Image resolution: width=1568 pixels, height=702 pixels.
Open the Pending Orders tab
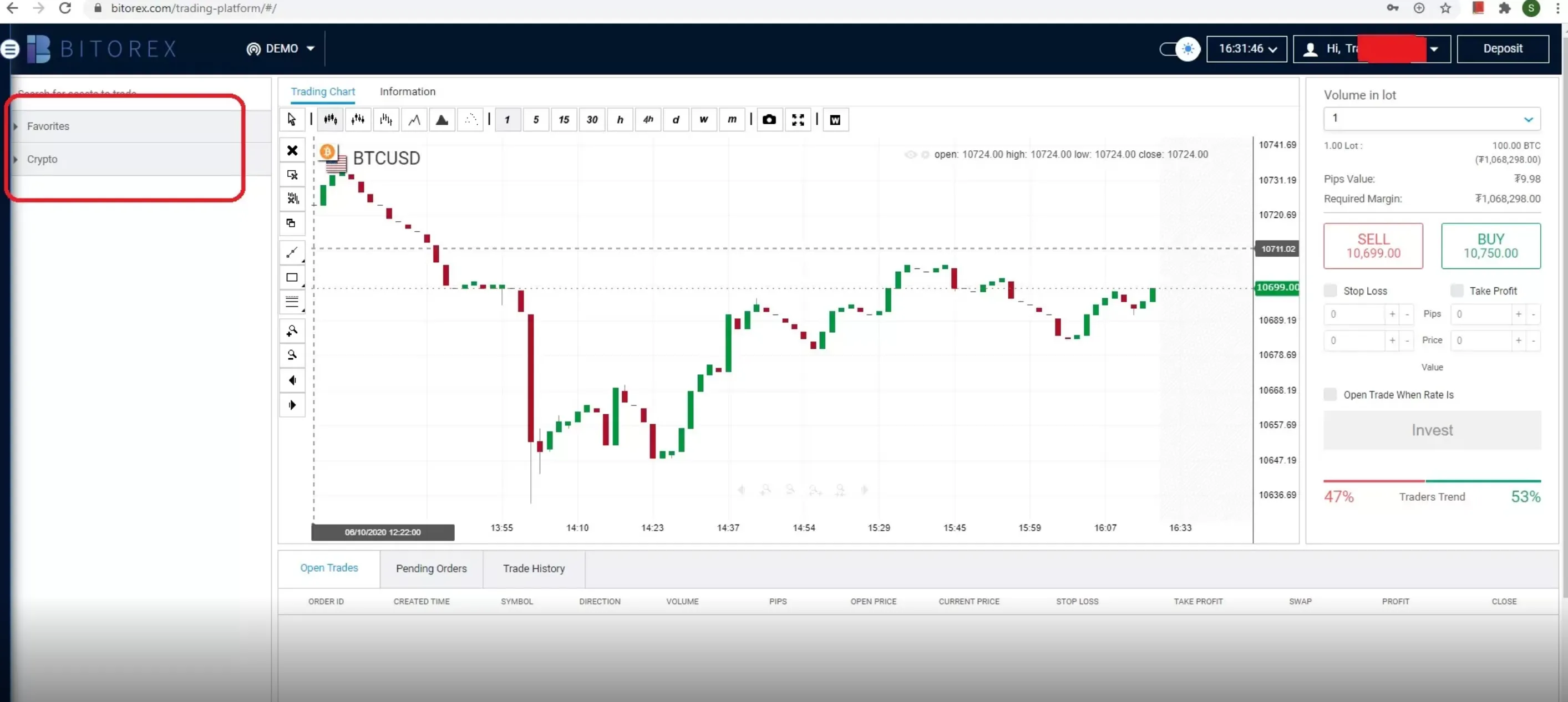[432, 569]
